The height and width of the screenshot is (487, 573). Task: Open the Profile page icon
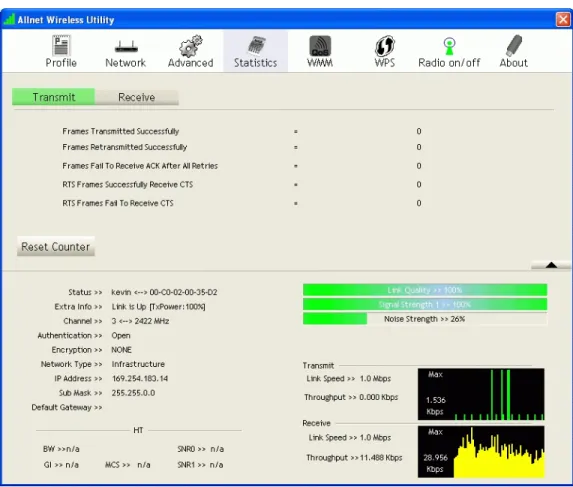[x=61, y=46]
